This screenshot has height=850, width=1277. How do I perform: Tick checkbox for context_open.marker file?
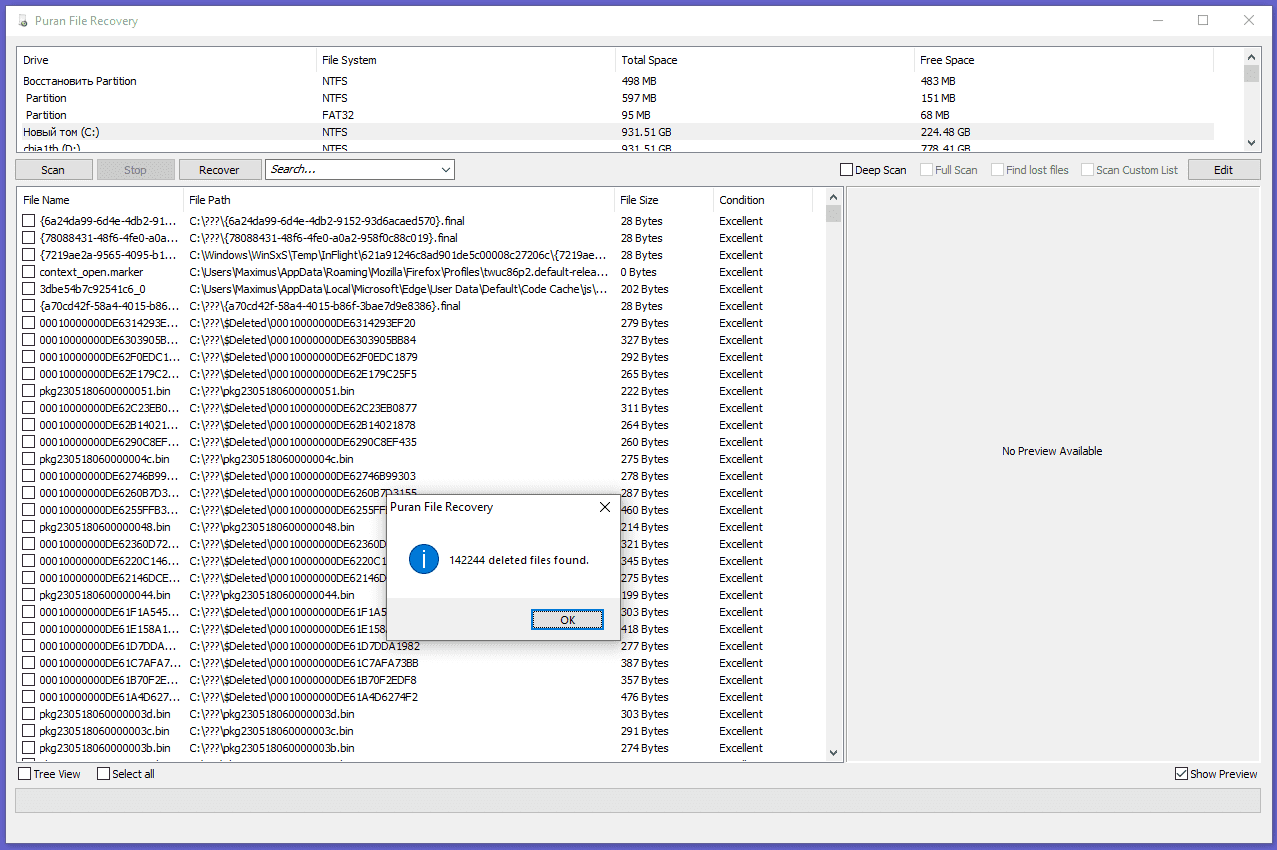29,272
